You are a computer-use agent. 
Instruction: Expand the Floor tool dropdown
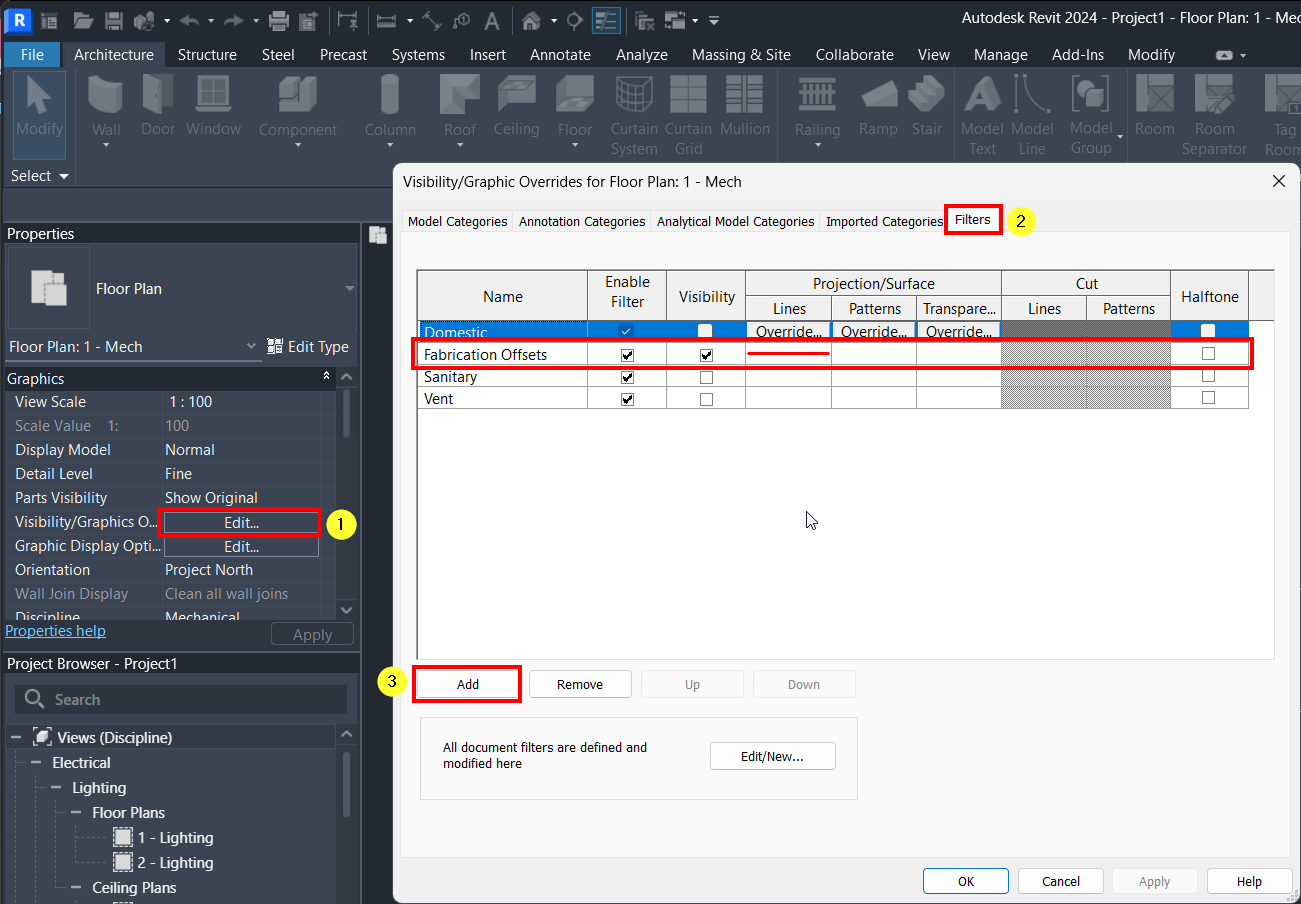point(574,143)
